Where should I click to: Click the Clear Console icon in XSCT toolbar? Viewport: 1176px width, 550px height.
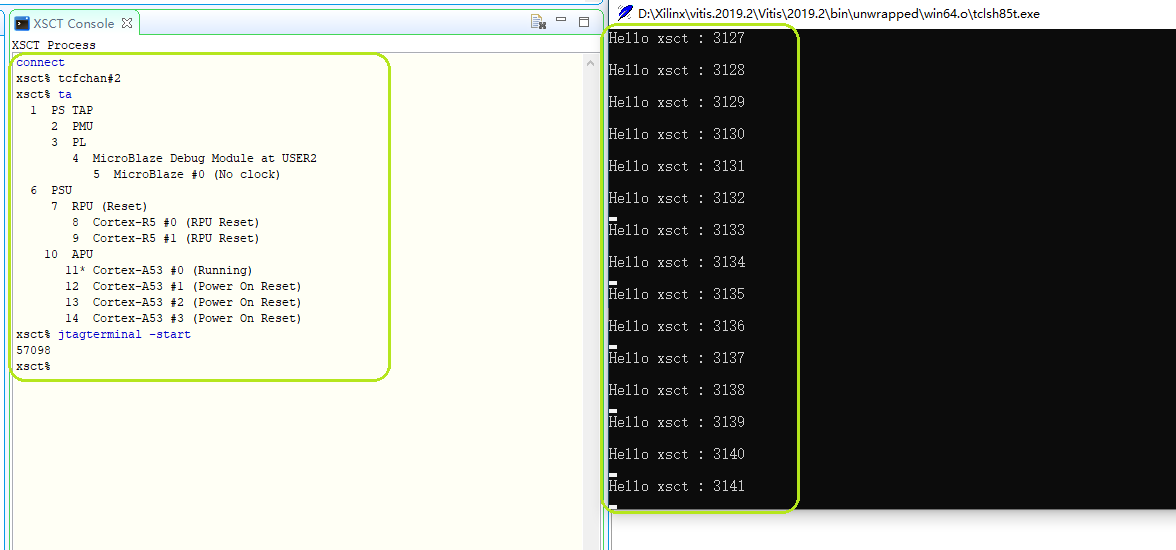[538, 23]
